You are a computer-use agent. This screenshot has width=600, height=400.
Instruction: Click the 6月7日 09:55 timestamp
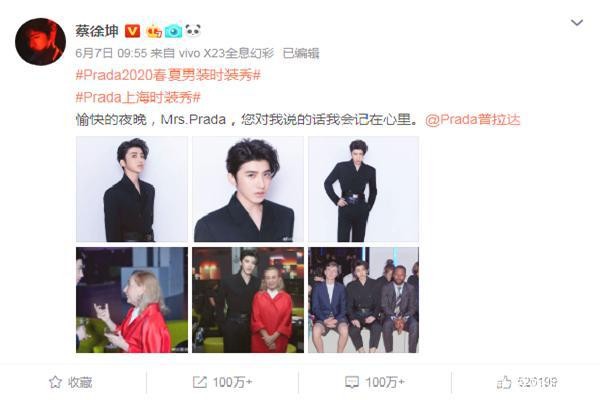(x=111, y=53)
